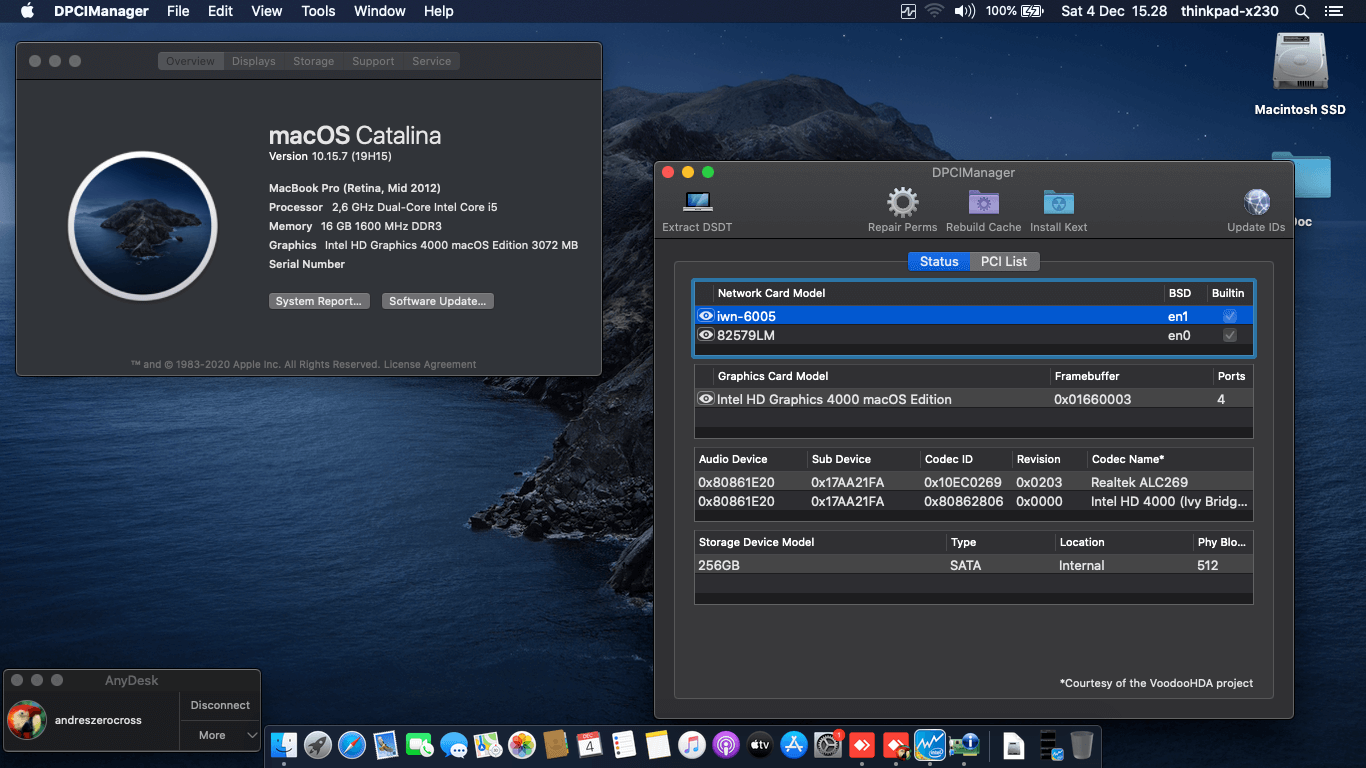
Task: Select the Status tab
Action: point(939,261)
